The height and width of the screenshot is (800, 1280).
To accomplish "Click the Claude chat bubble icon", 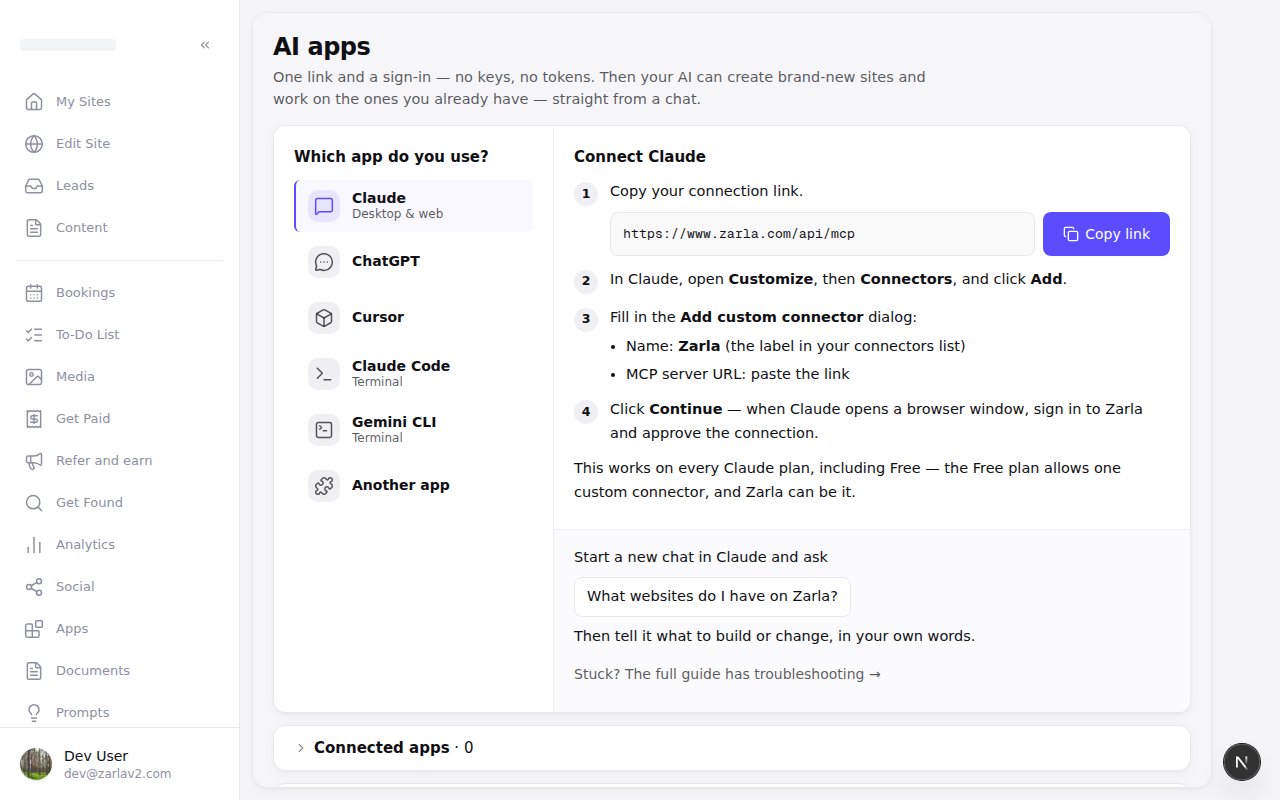I will [324, 206].
